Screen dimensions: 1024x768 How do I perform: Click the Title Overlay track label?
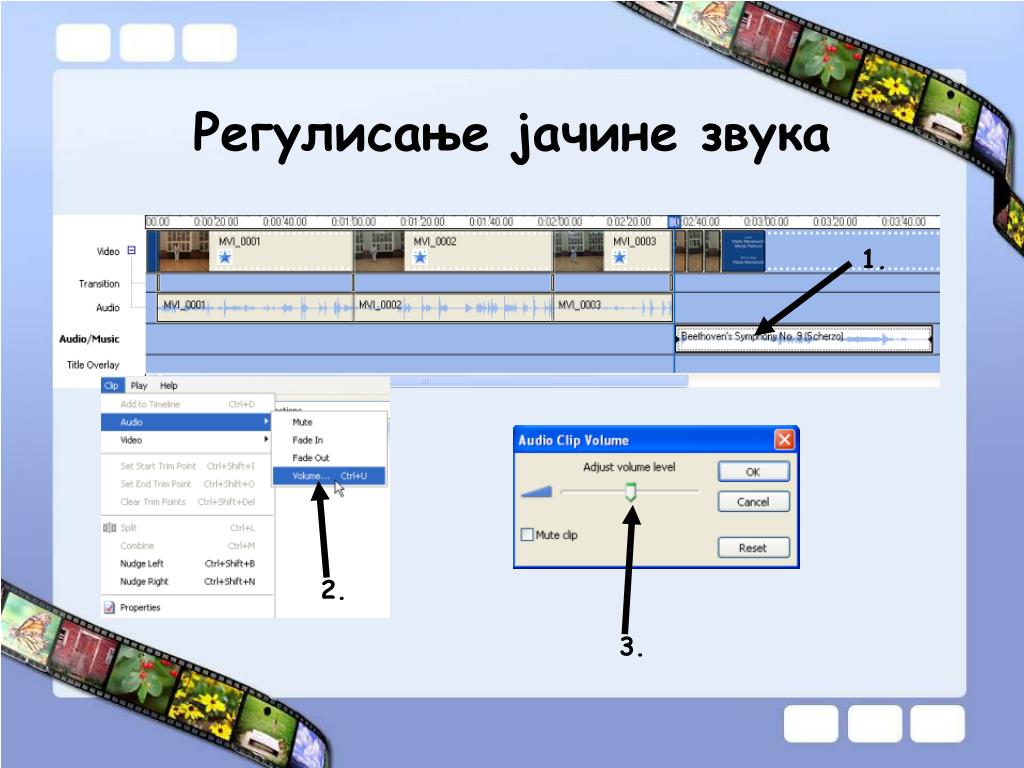coord(93,364)
